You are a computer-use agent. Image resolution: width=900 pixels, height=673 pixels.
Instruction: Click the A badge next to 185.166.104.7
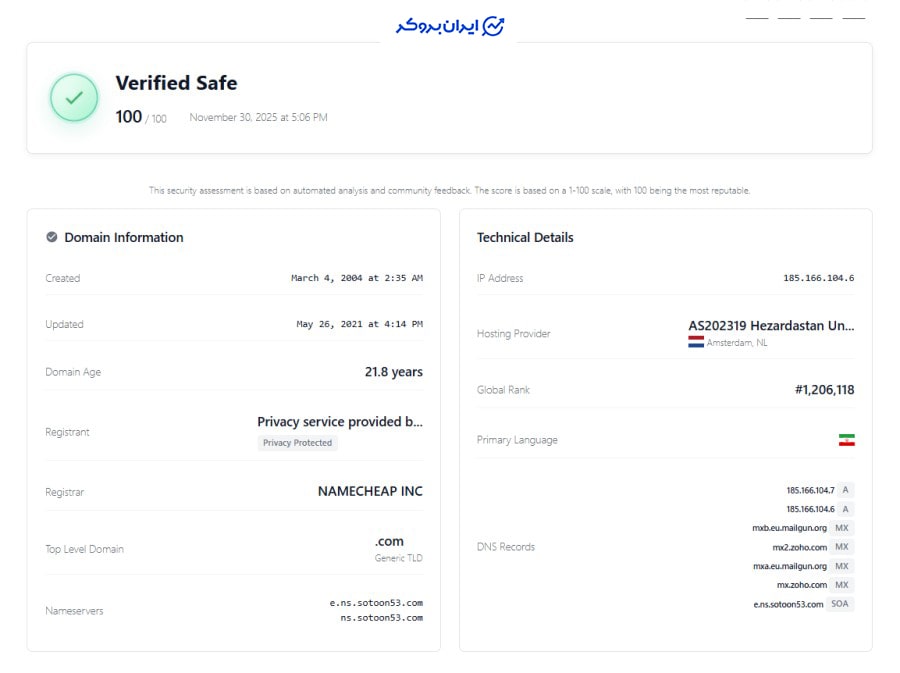pos(845,490)
